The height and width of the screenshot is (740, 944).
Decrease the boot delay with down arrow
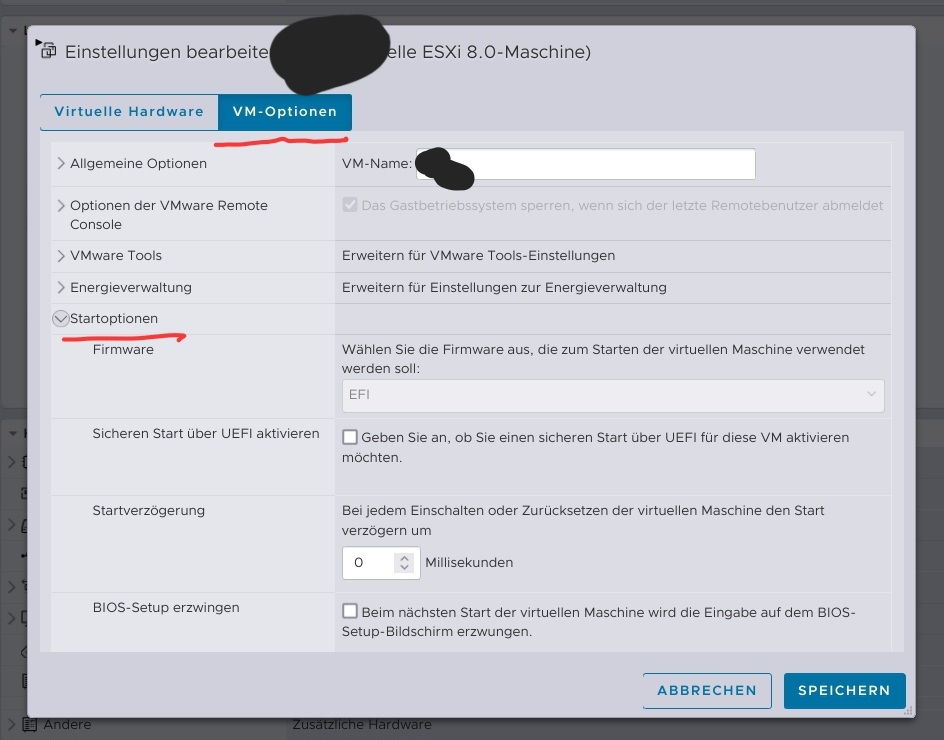405,567
